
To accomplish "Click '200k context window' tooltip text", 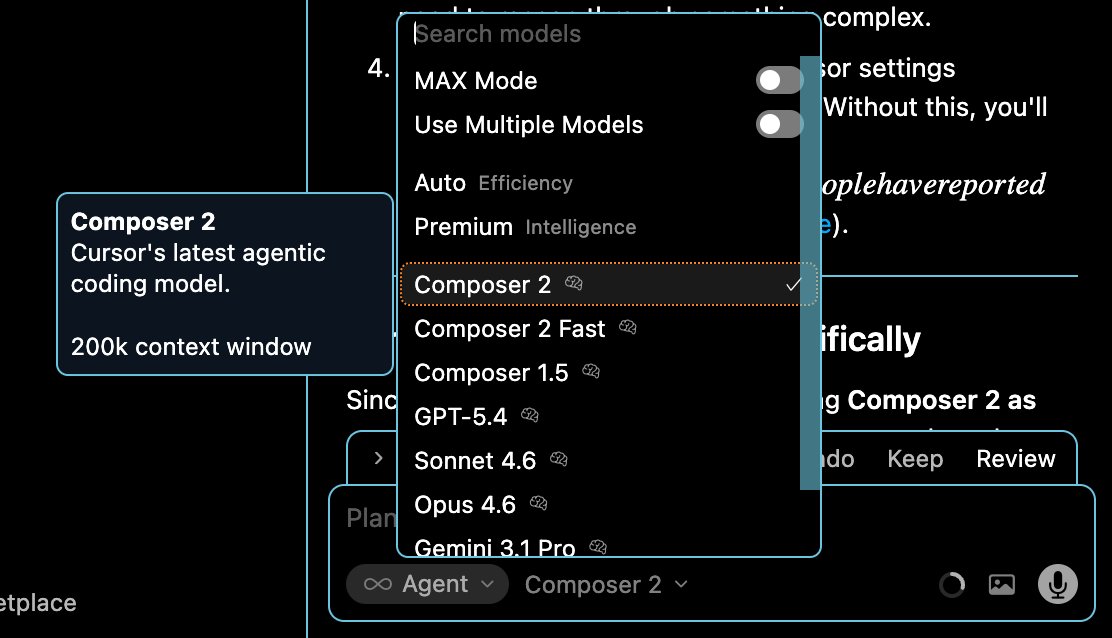I will pyautogui.click(x=191, y=347).
